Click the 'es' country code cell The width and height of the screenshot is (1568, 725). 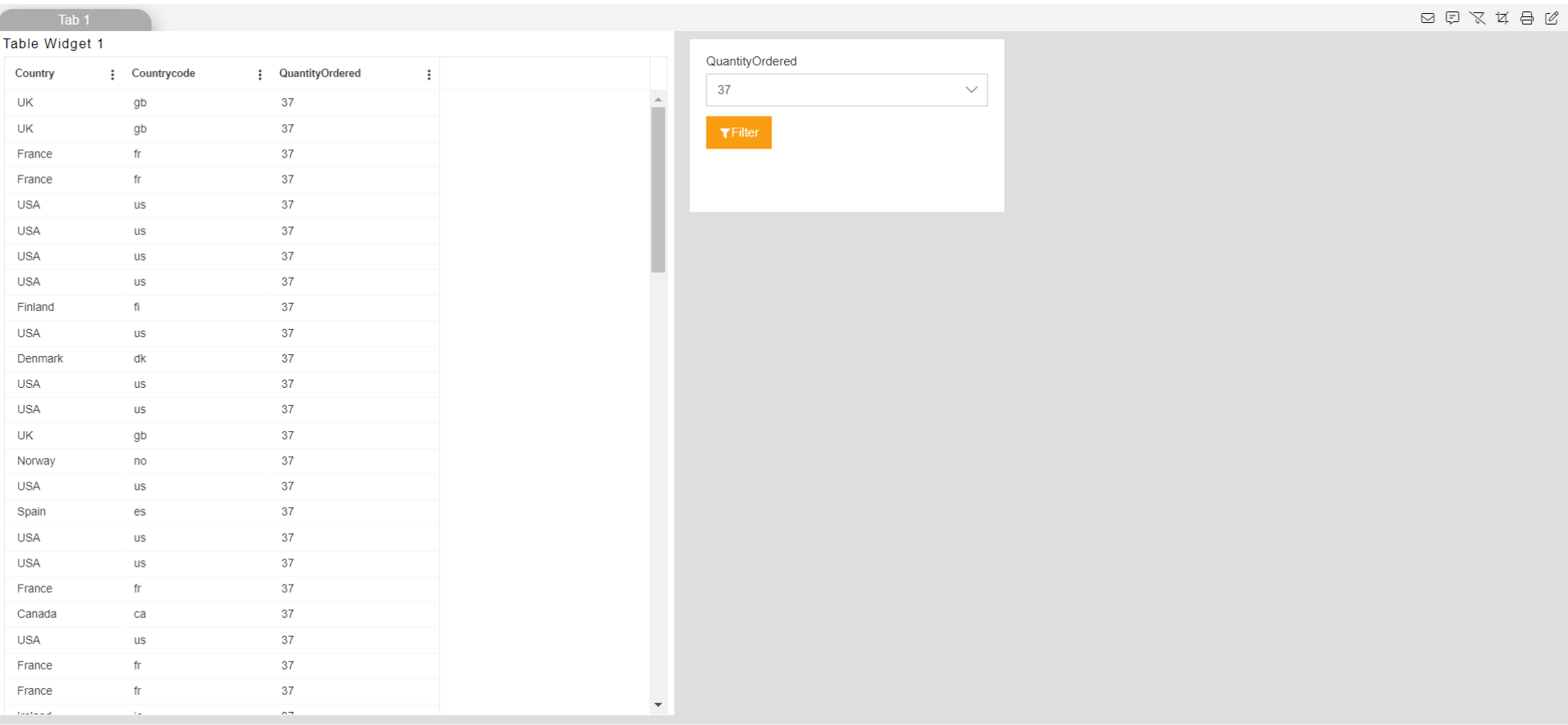coord(140,512)
